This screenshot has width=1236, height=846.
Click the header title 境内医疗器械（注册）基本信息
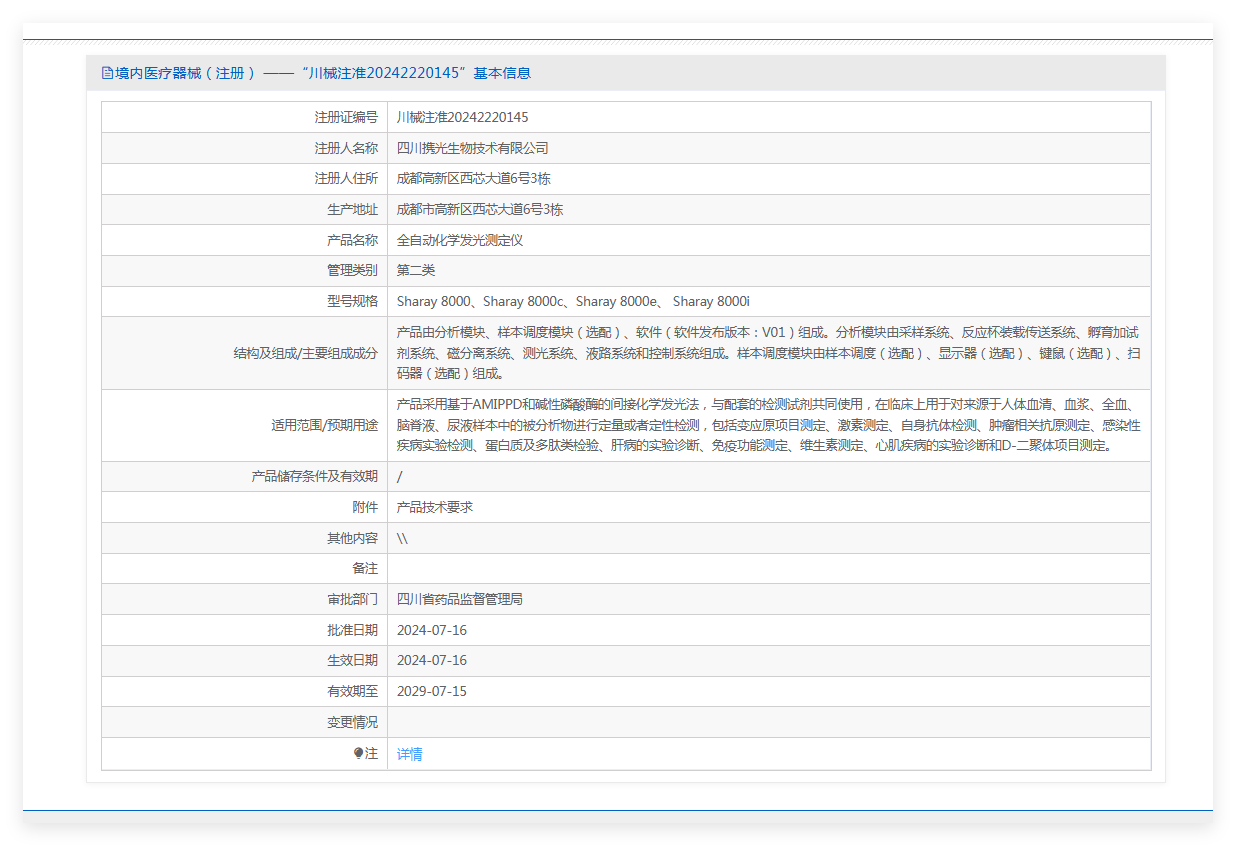pyautogui.click(x=323, y=73)
